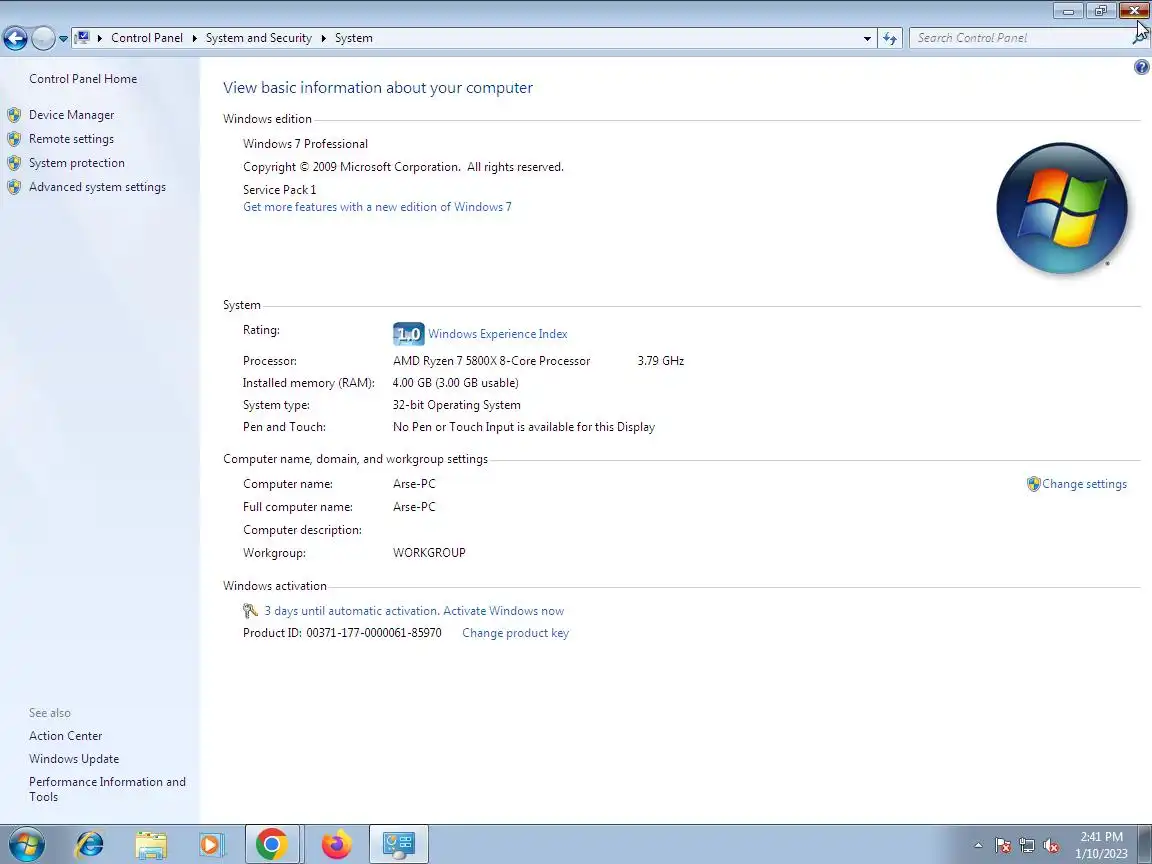This screenshot has height=864, width=1152.
Task: Click the magnifier search icon
Action: 1140,38
